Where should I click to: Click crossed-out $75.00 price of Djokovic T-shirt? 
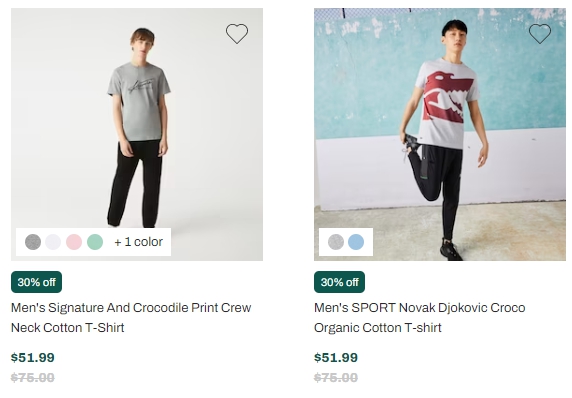point(336,378)
